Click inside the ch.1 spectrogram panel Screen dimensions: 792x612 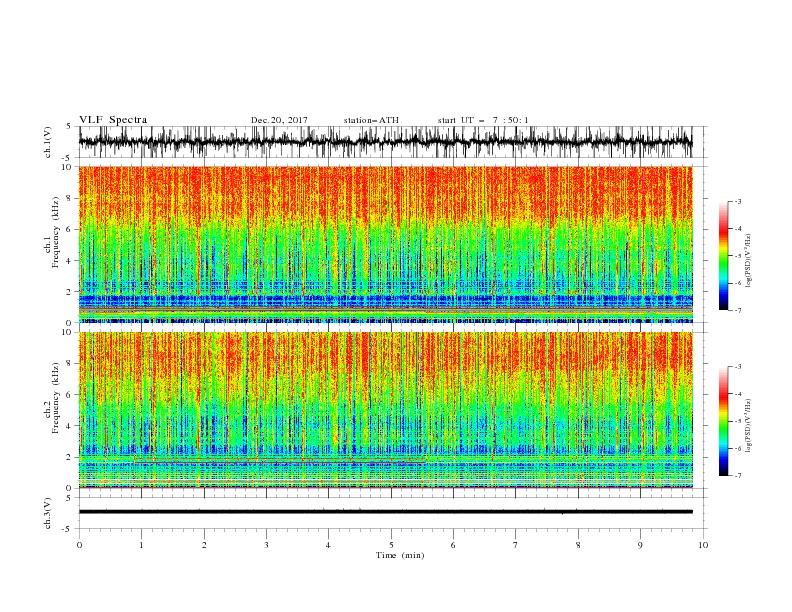pyautogui.click(x=385, y=244)
